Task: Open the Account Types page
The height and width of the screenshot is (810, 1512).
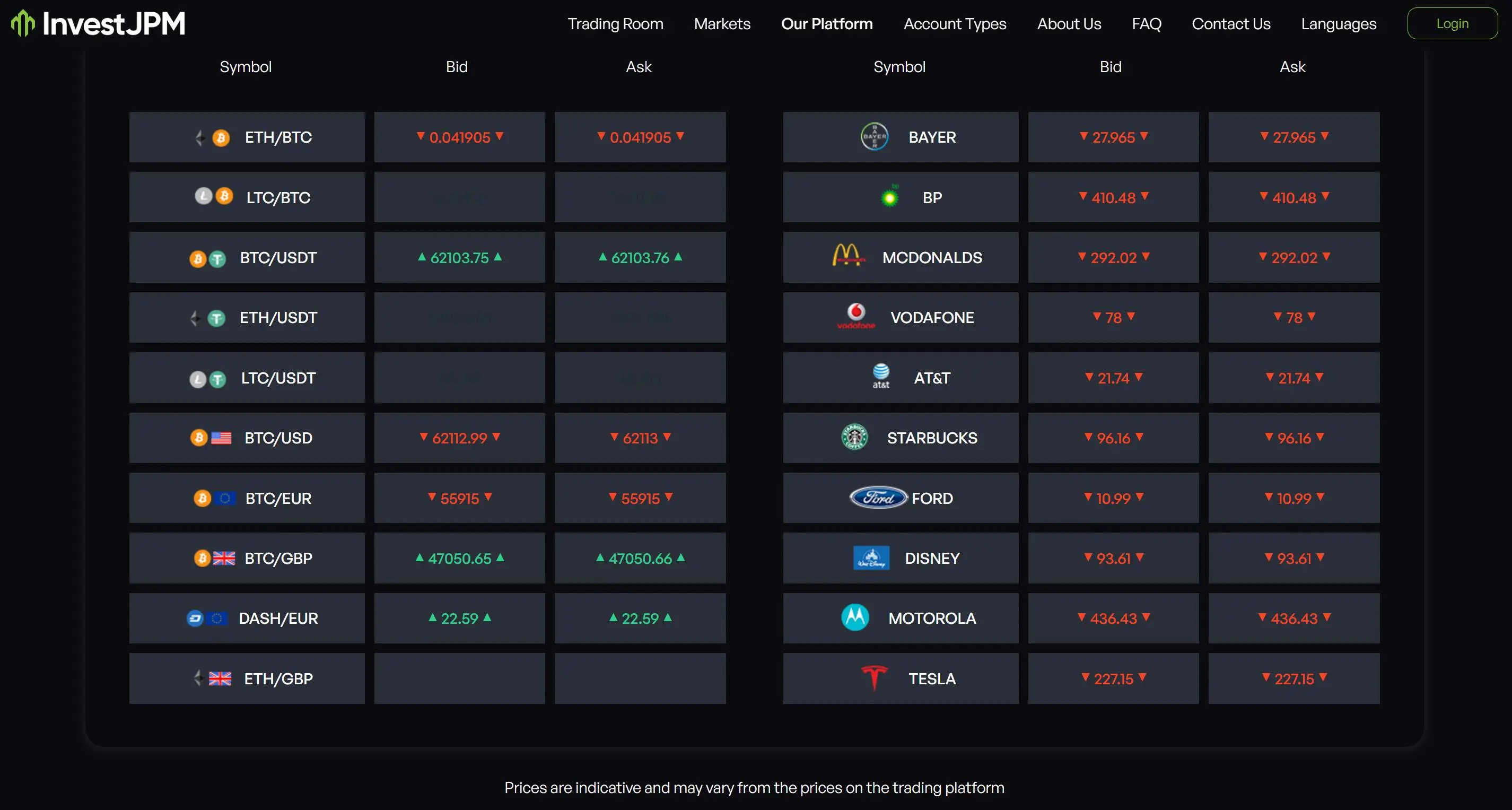Action: point(955,23)
